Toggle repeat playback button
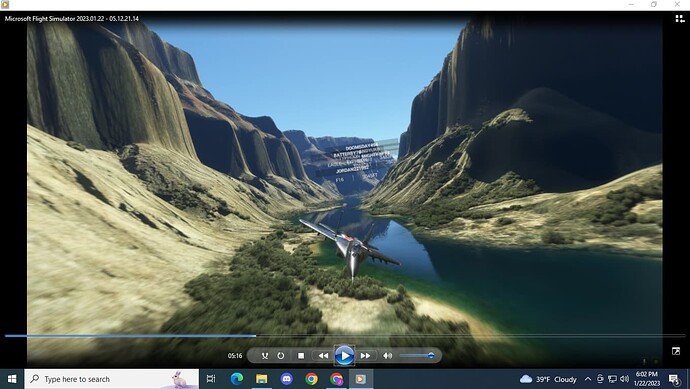This screenshot has height=389, width=690. tap(281, 356)
